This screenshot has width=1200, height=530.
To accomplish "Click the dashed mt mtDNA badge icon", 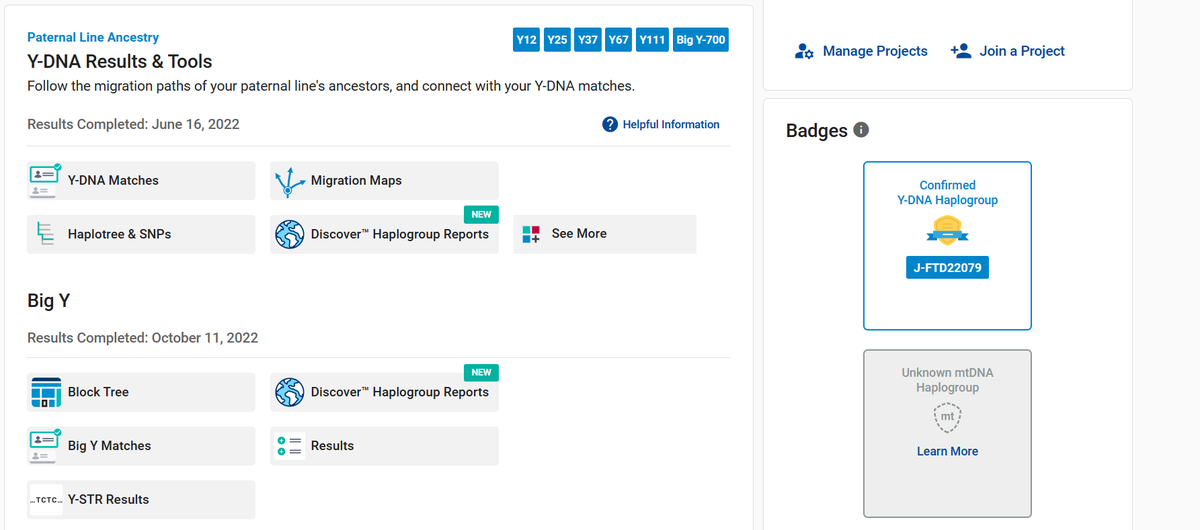I will click(x=947, y=417).
